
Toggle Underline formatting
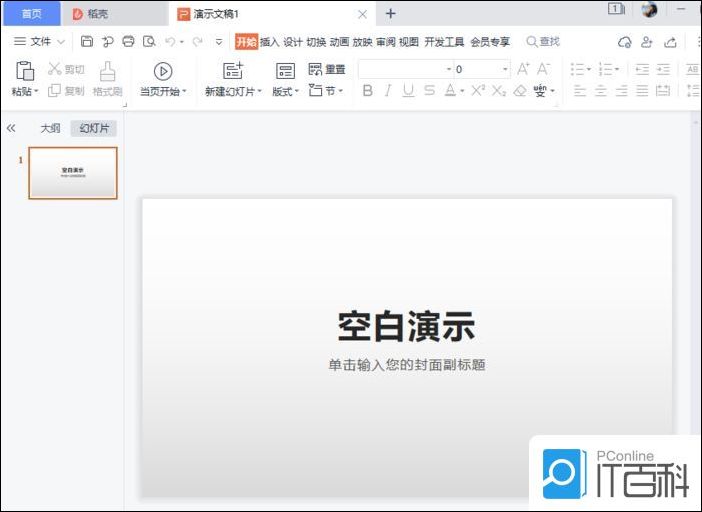(x=408, y=91)
